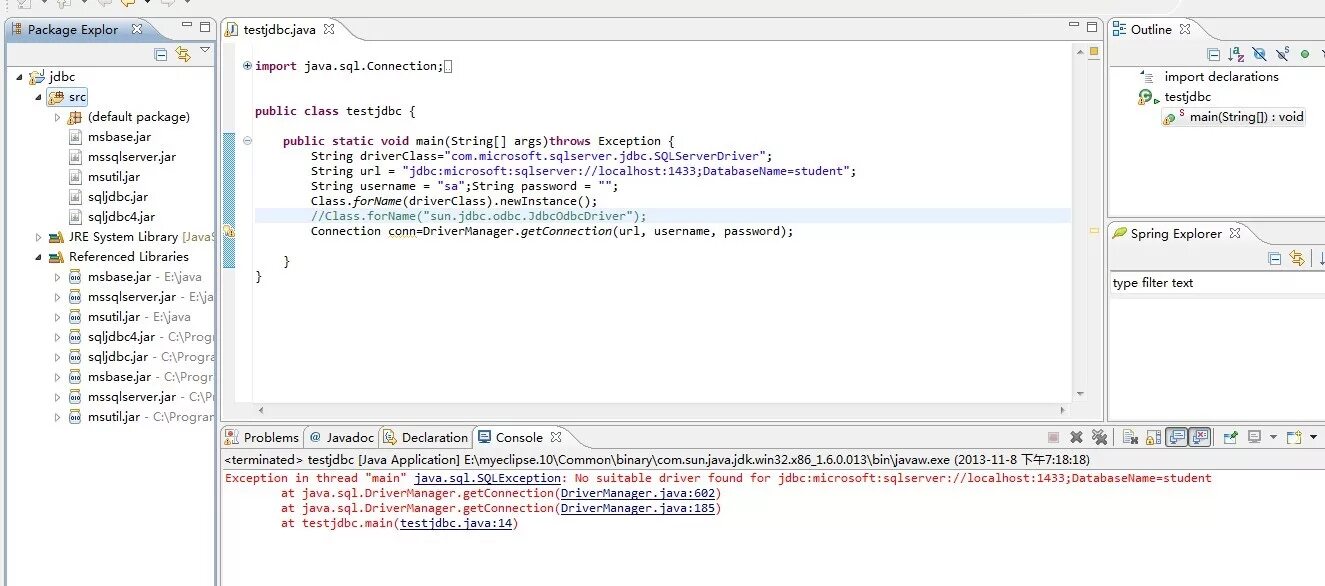Toggle show console on standard output

tap(1177, 437)
